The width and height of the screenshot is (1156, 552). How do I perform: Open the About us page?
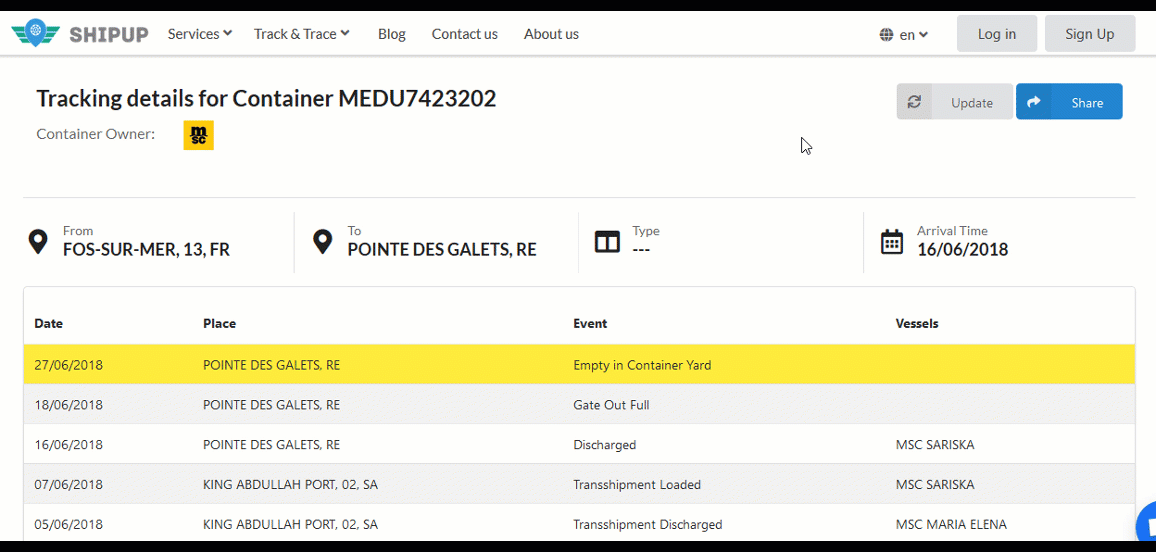click(551, 34)
